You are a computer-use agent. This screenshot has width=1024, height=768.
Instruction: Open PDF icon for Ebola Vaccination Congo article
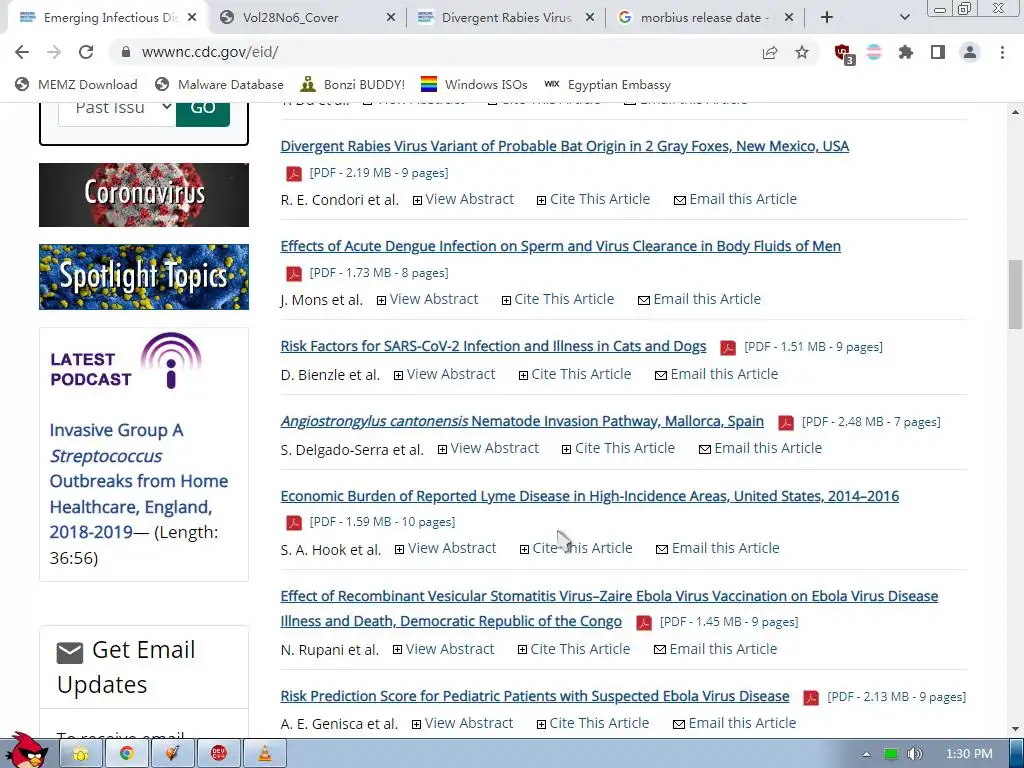pos(644,622)
